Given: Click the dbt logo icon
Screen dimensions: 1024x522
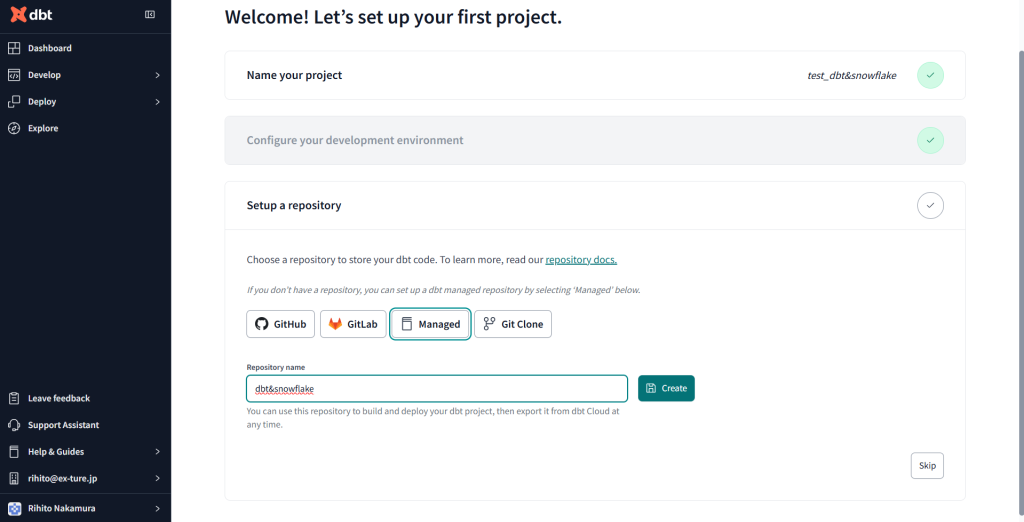Looking at the screenshot, I should [x=17, y=15].
